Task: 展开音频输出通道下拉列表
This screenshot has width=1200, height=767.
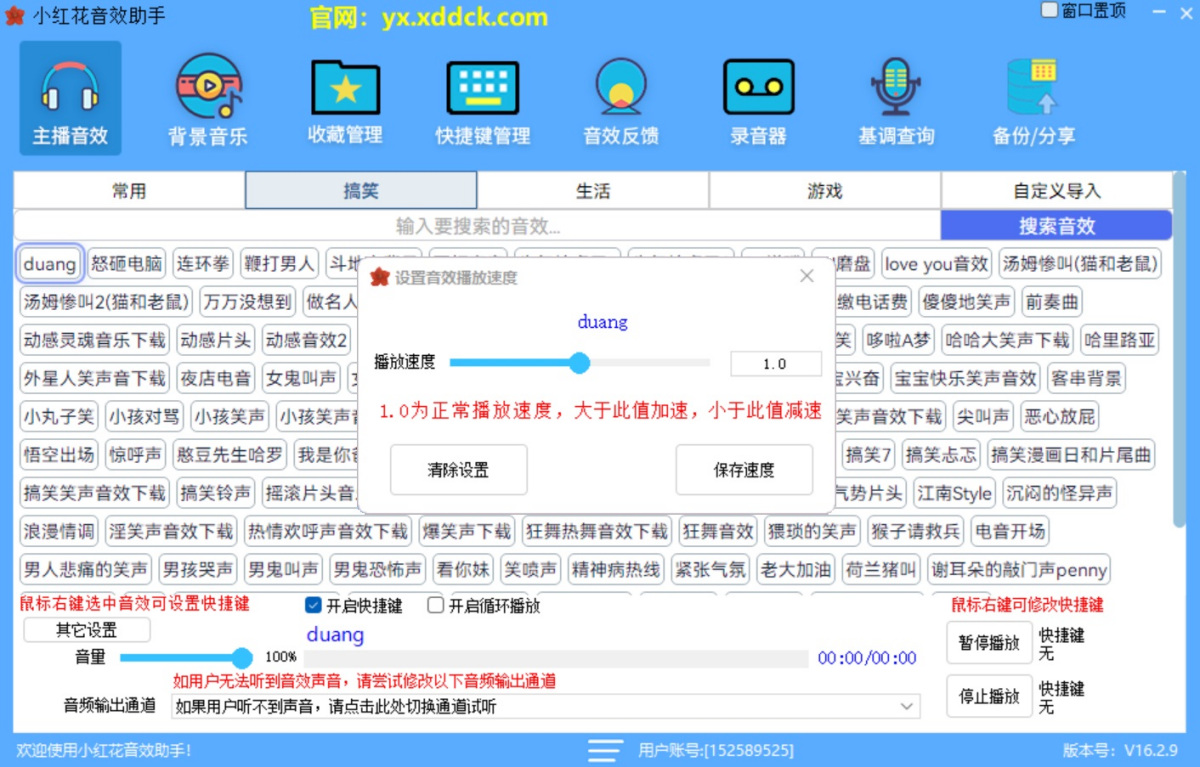Action: [908, 706]
